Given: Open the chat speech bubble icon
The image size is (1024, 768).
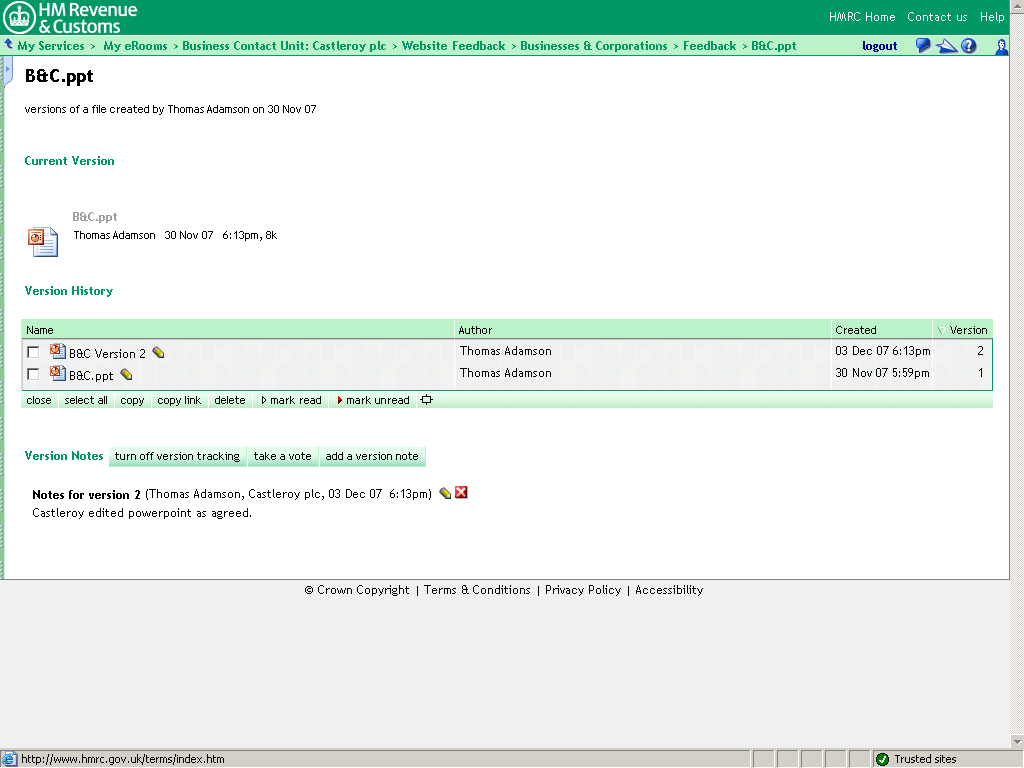Looking at the screenshot, I should (923, 46).
